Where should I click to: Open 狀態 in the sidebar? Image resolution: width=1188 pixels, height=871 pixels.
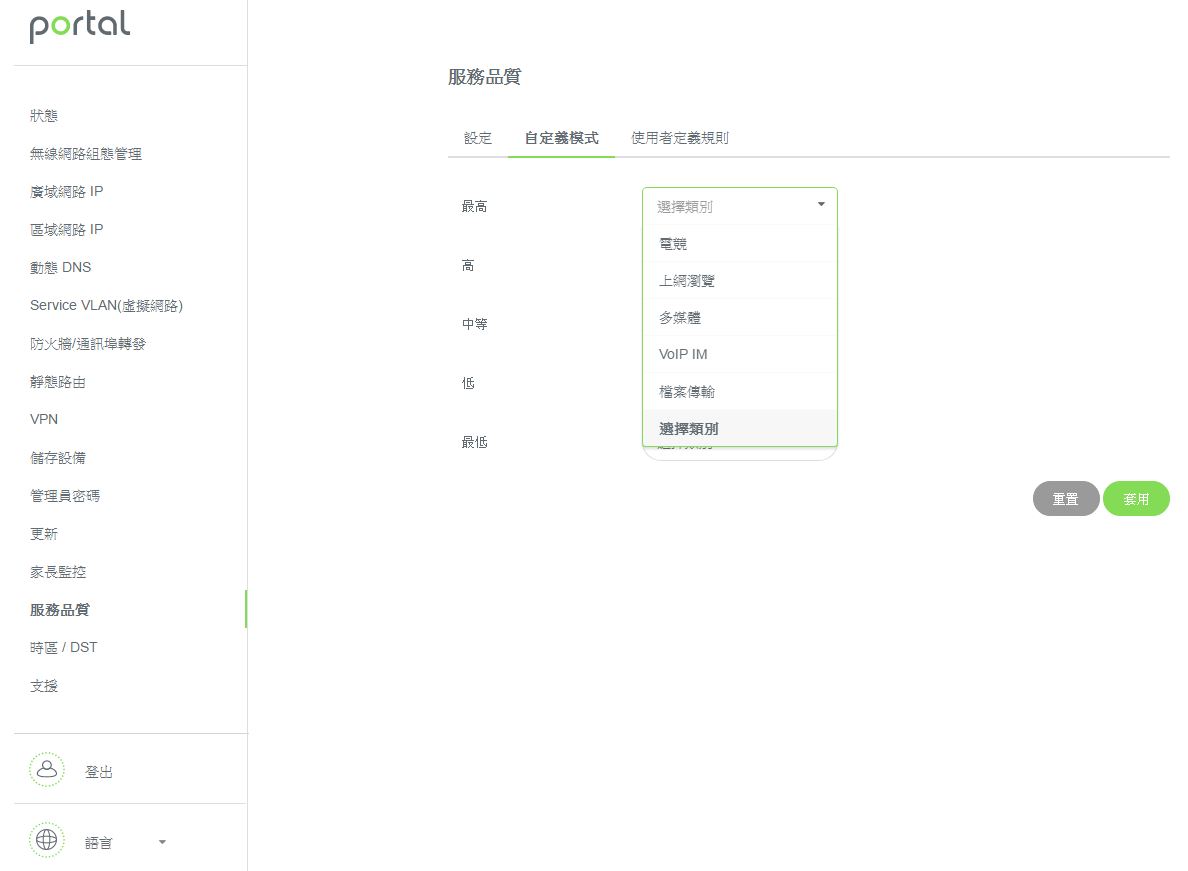(x=44, y=116)
